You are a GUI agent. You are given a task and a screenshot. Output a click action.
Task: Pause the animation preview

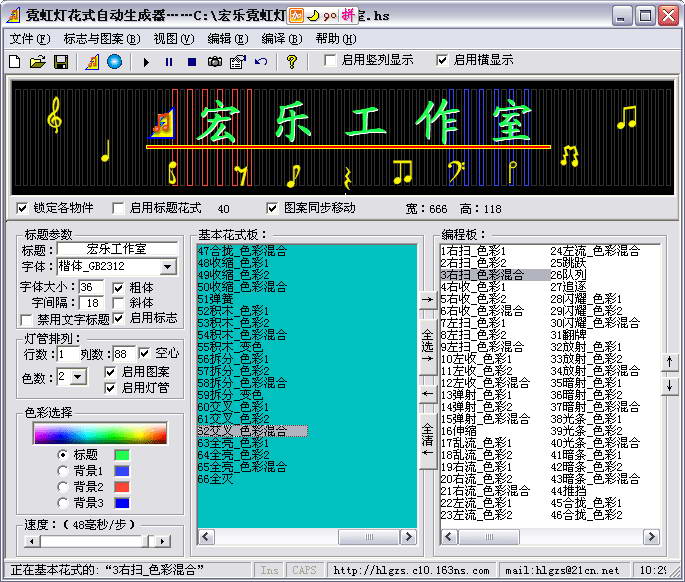click(x=169, y=62)
